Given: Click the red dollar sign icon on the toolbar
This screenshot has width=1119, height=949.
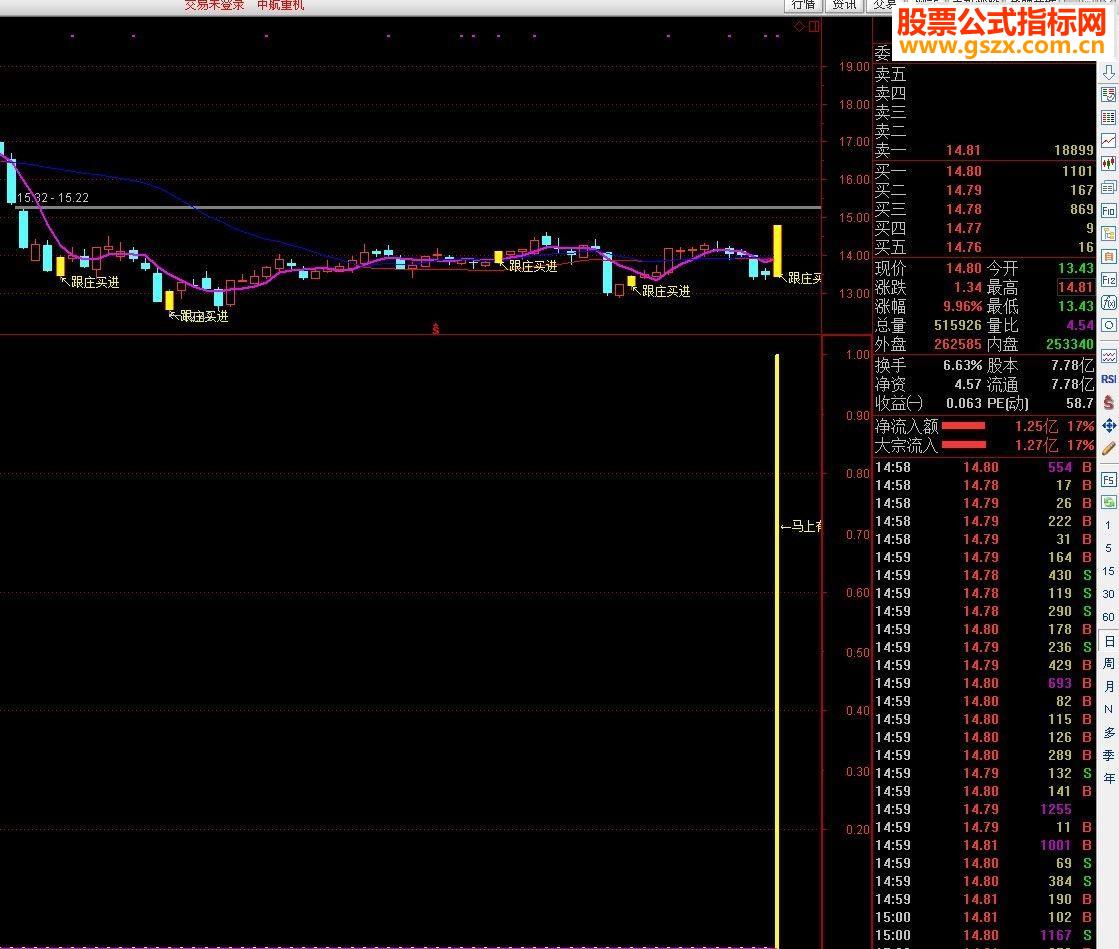Looking at the screenshot, I should tap(1108, 402).
